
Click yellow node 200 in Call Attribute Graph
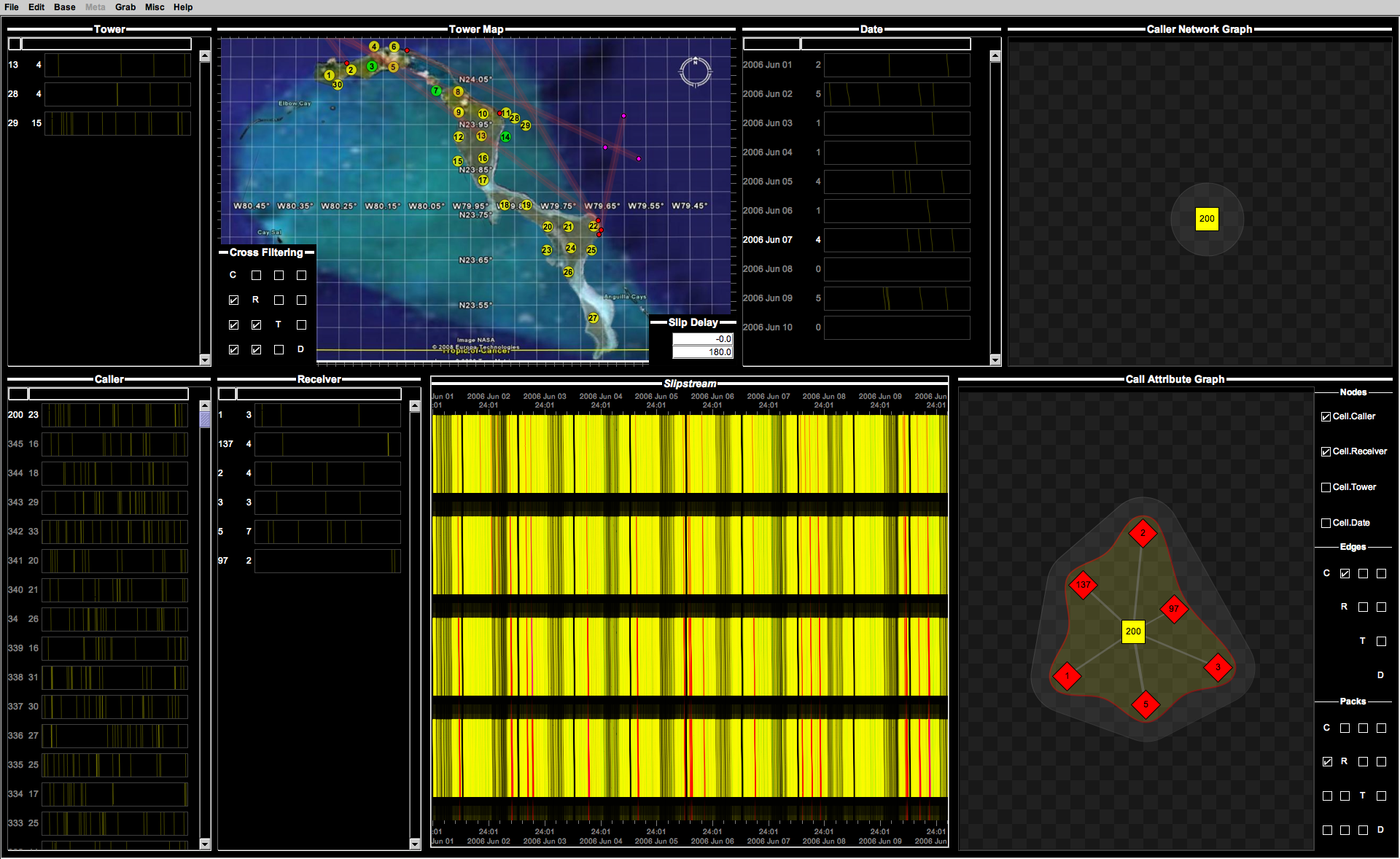(x=1133, y=631)
